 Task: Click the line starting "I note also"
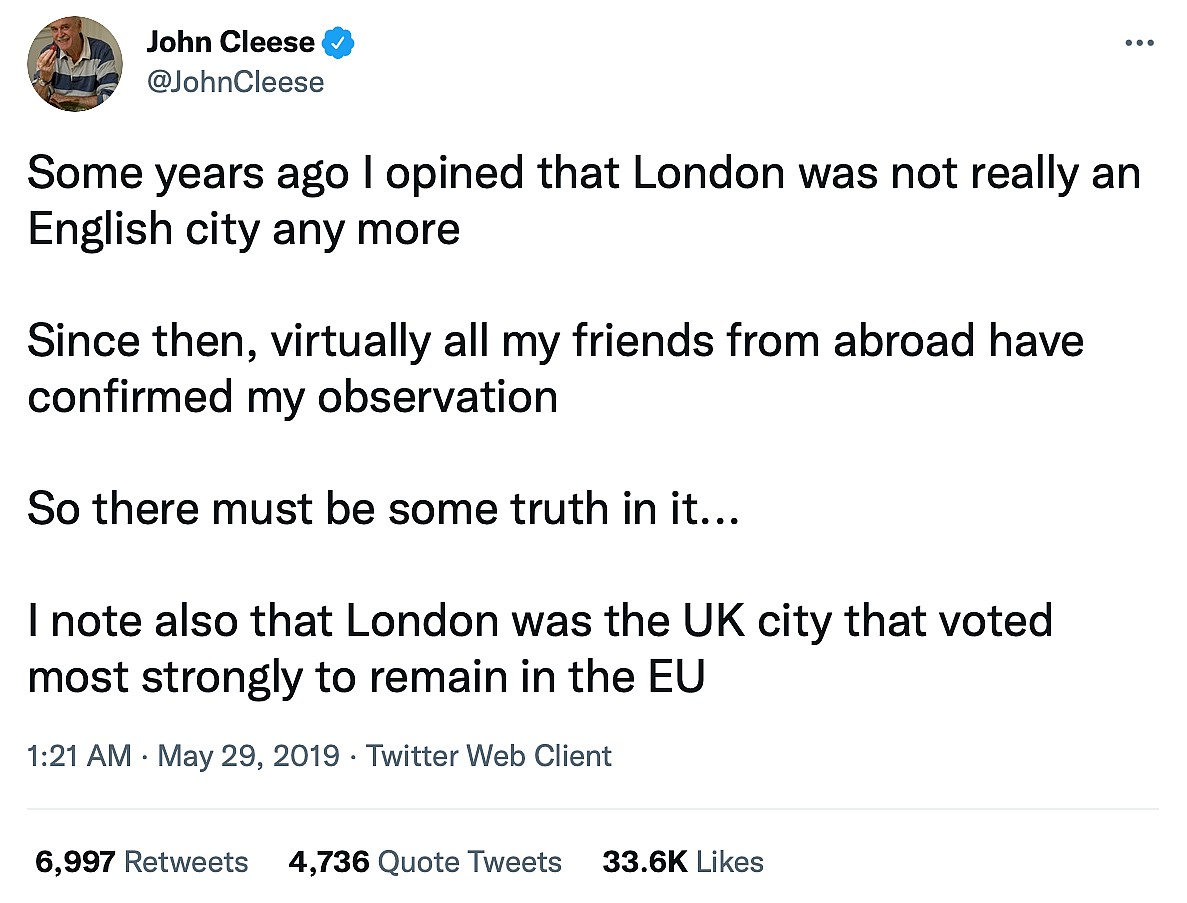point(540,621)
